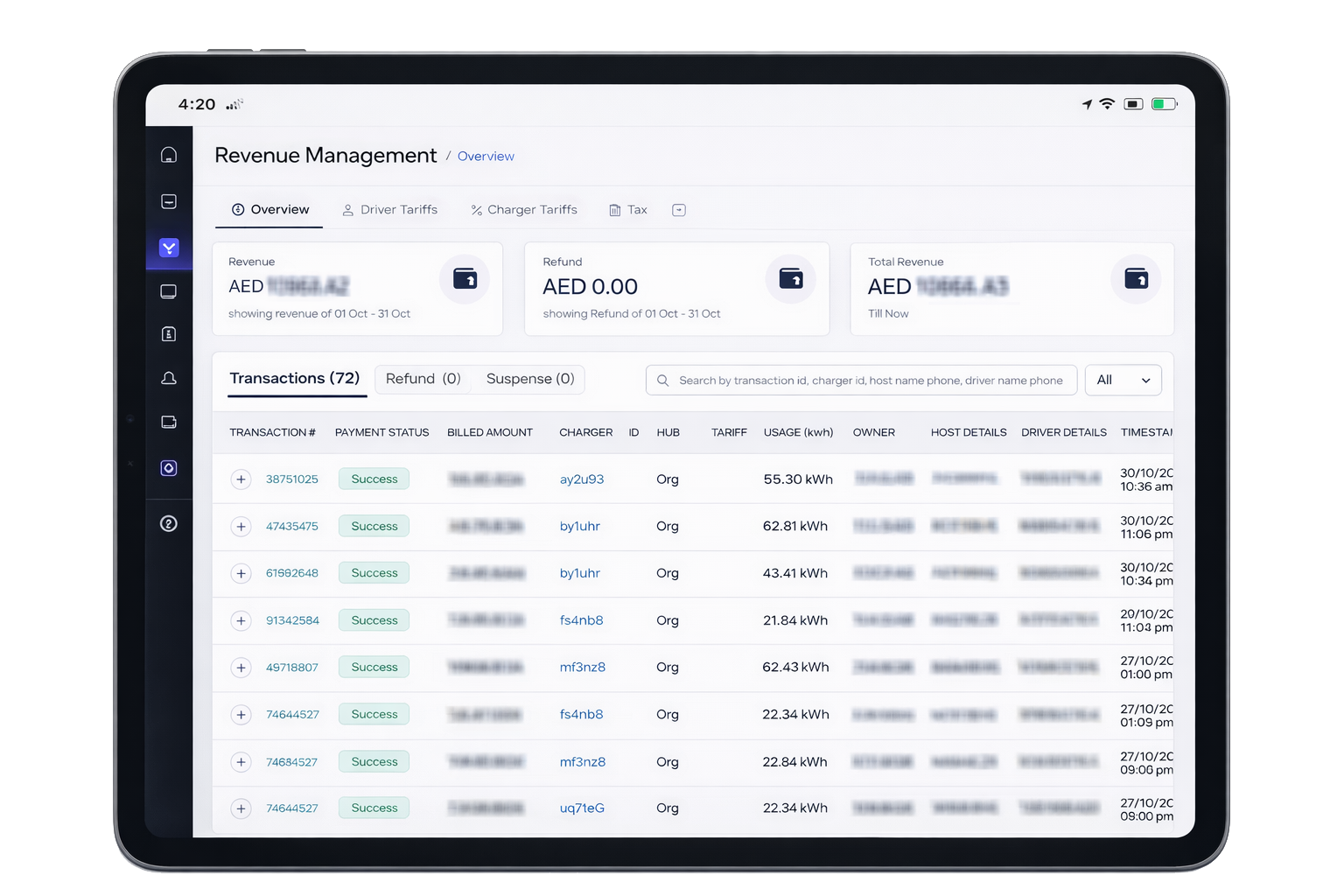Select the highlighted revenue icon in sidebar
Screen dimensions: 1344x896
point(169,248)
